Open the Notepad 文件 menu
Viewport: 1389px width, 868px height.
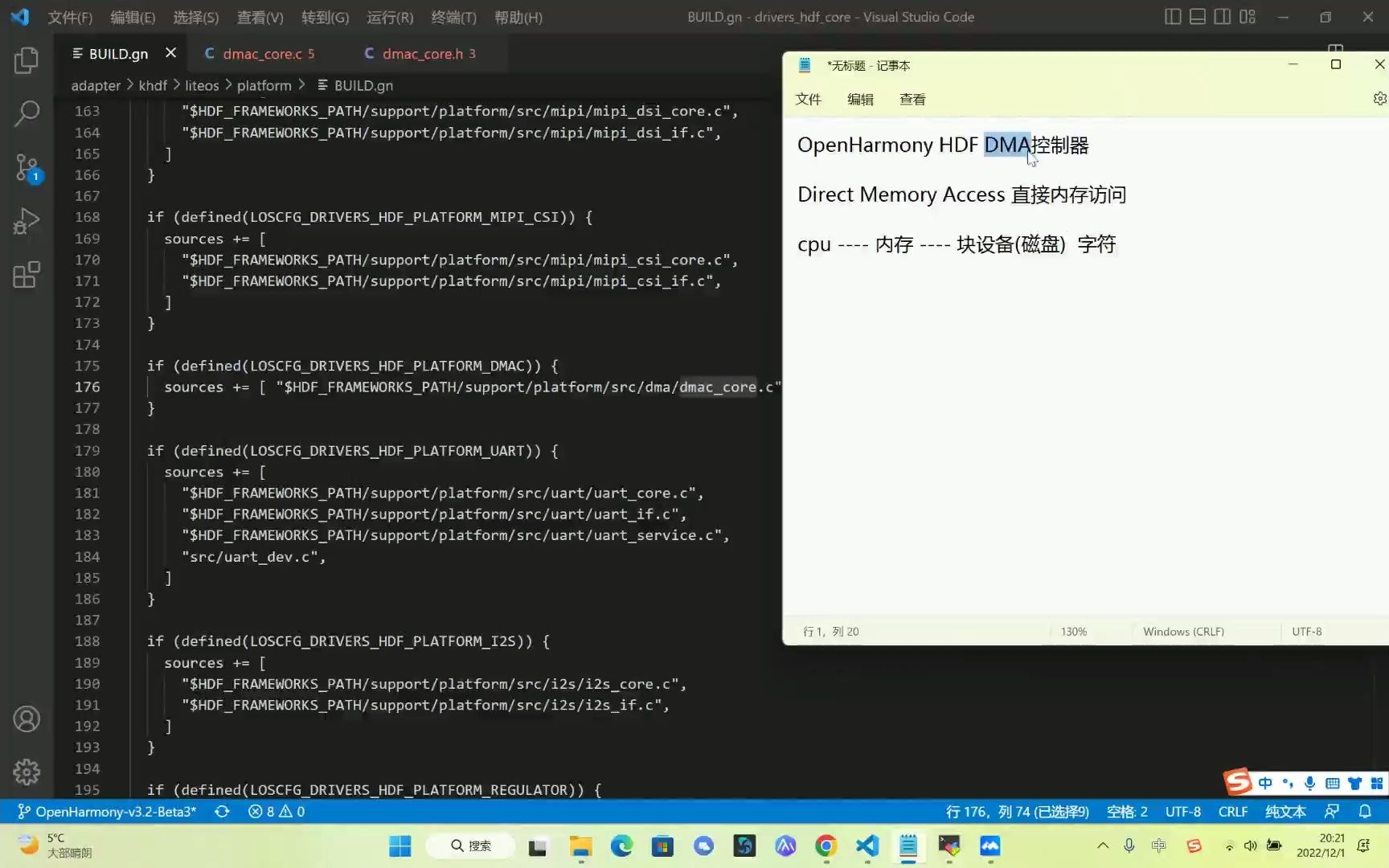click(809, 99)
